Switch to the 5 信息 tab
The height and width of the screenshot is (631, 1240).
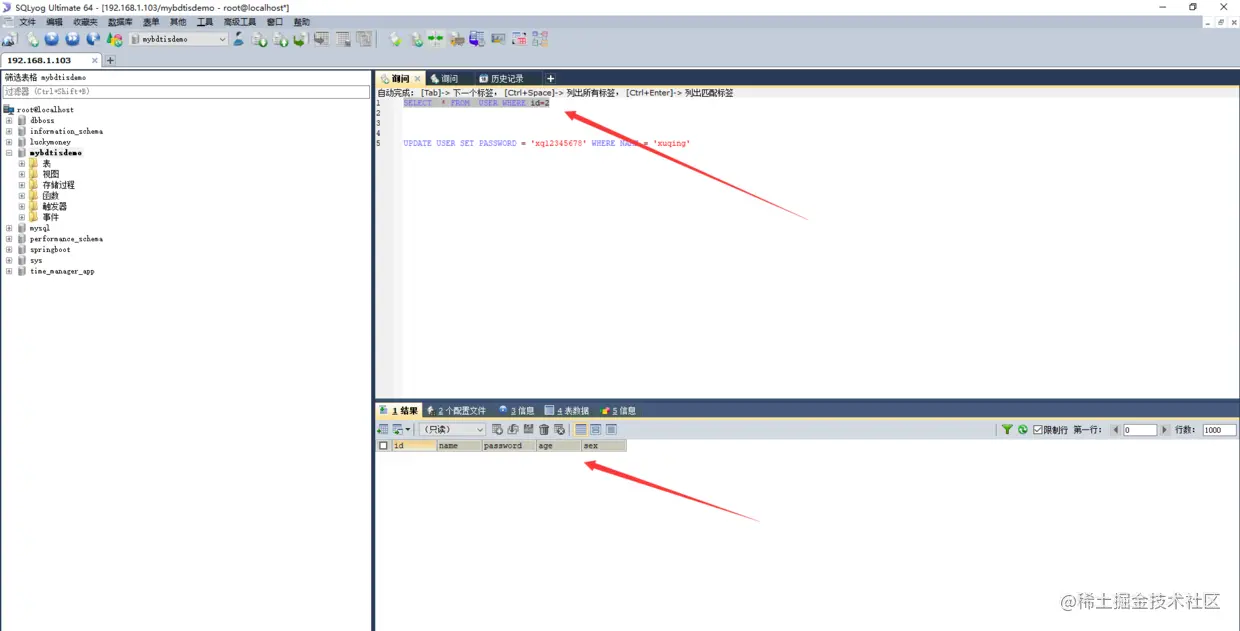click(619, 411)
